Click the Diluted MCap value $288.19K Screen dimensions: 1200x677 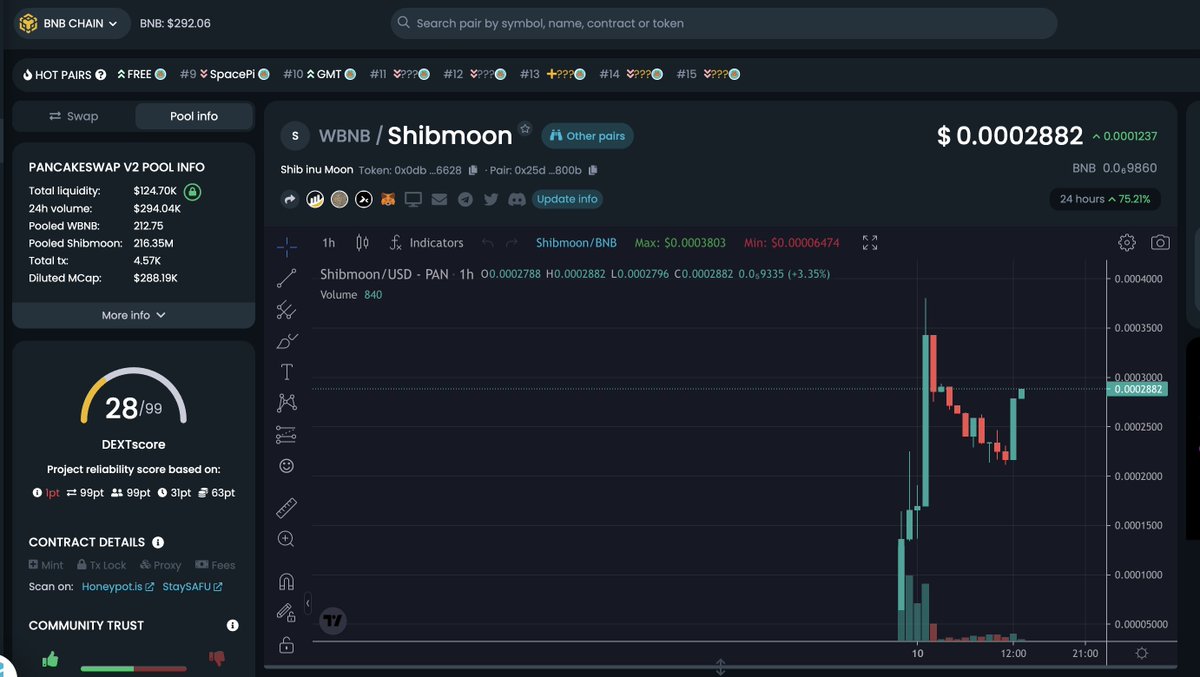155,278
